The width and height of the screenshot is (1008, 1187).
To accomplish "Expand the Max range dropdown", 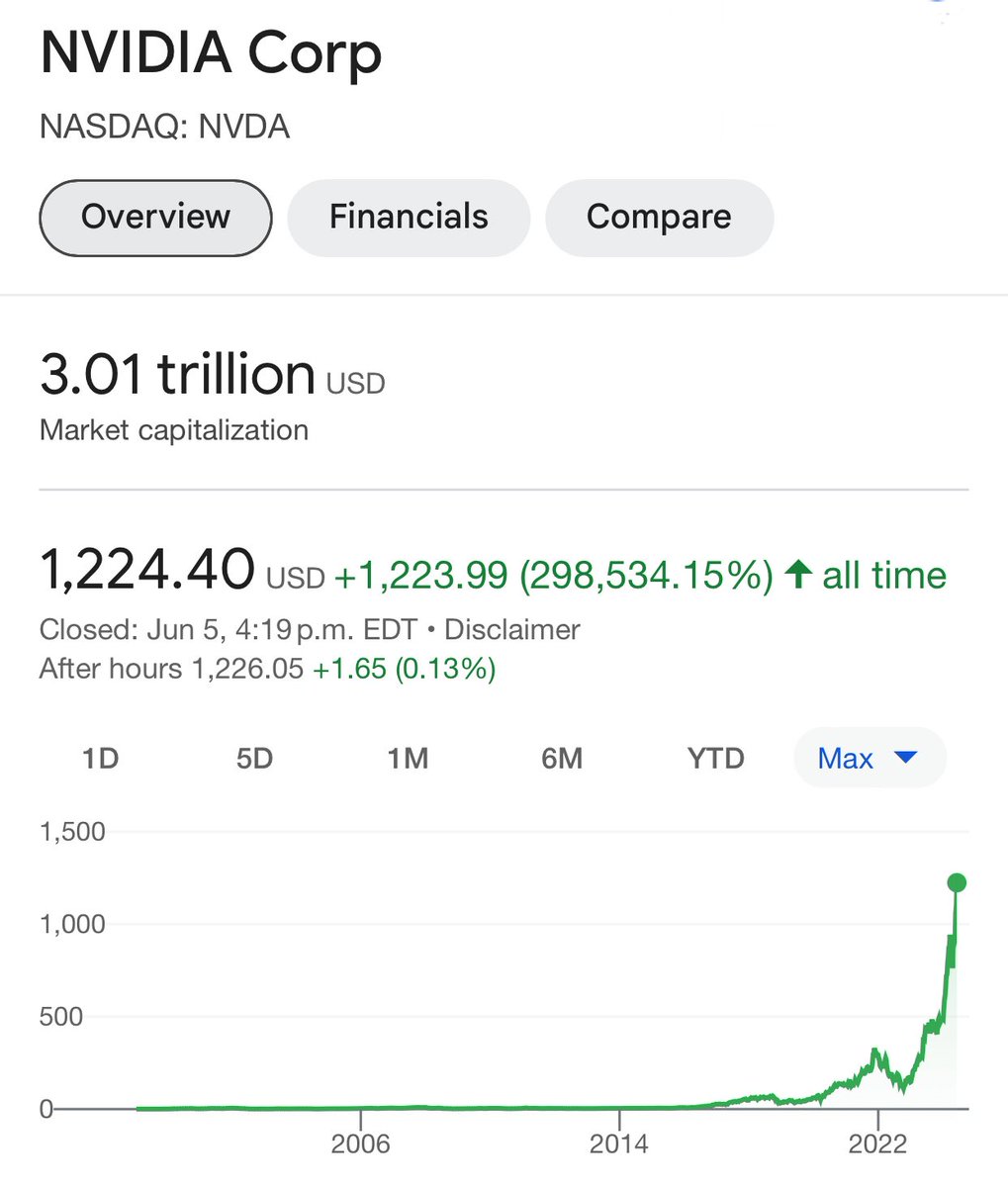I will [870, 759].
